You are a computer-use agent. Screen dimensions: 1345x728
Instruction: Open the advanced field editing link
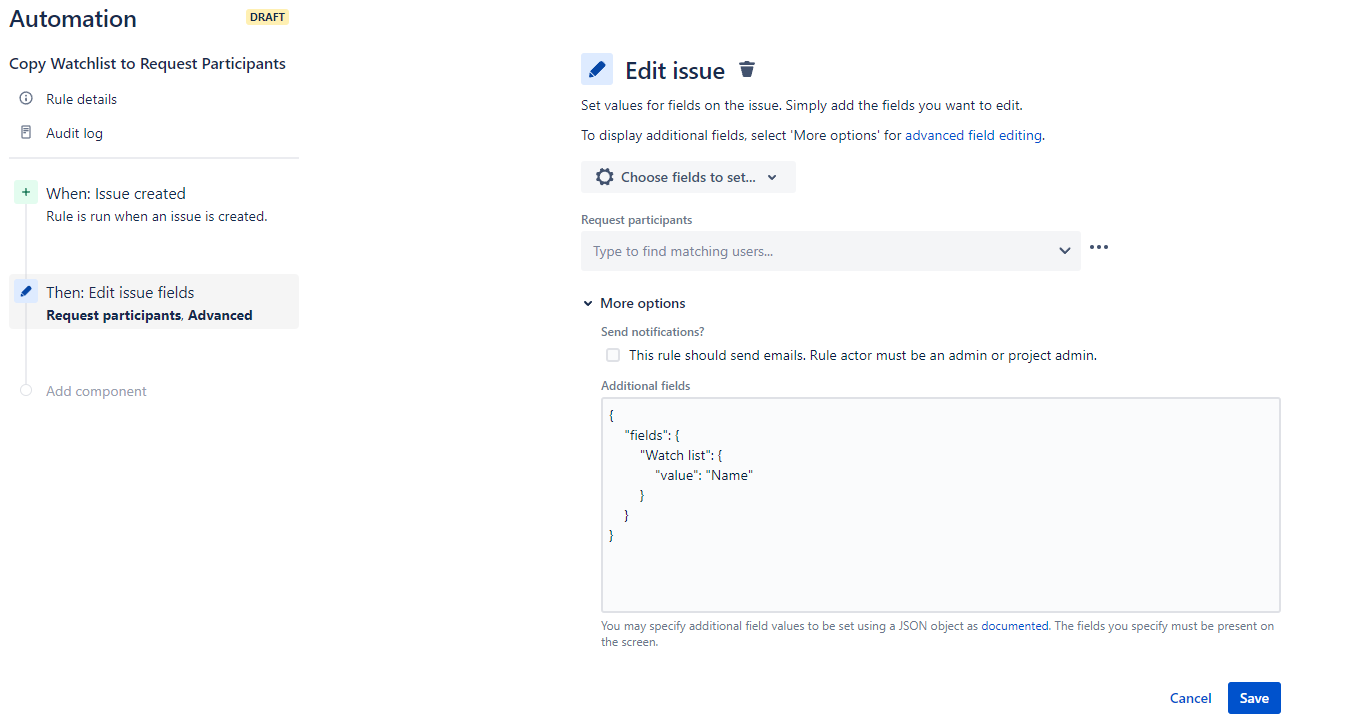[x=972, y=134]
